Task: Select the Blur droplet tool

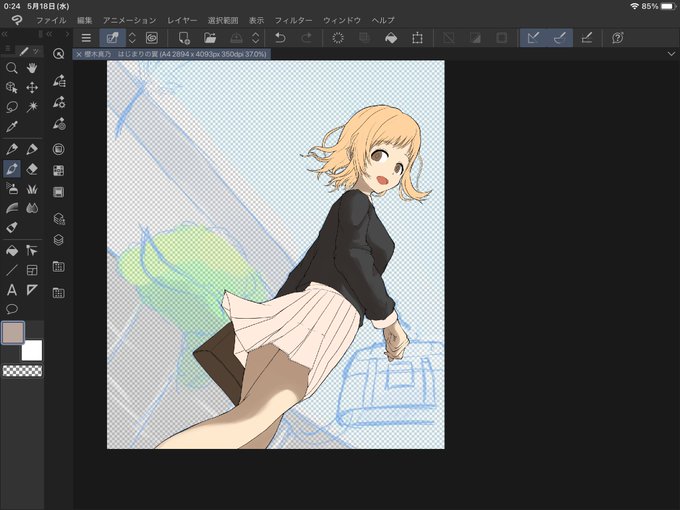Action: tap(32, 208)
